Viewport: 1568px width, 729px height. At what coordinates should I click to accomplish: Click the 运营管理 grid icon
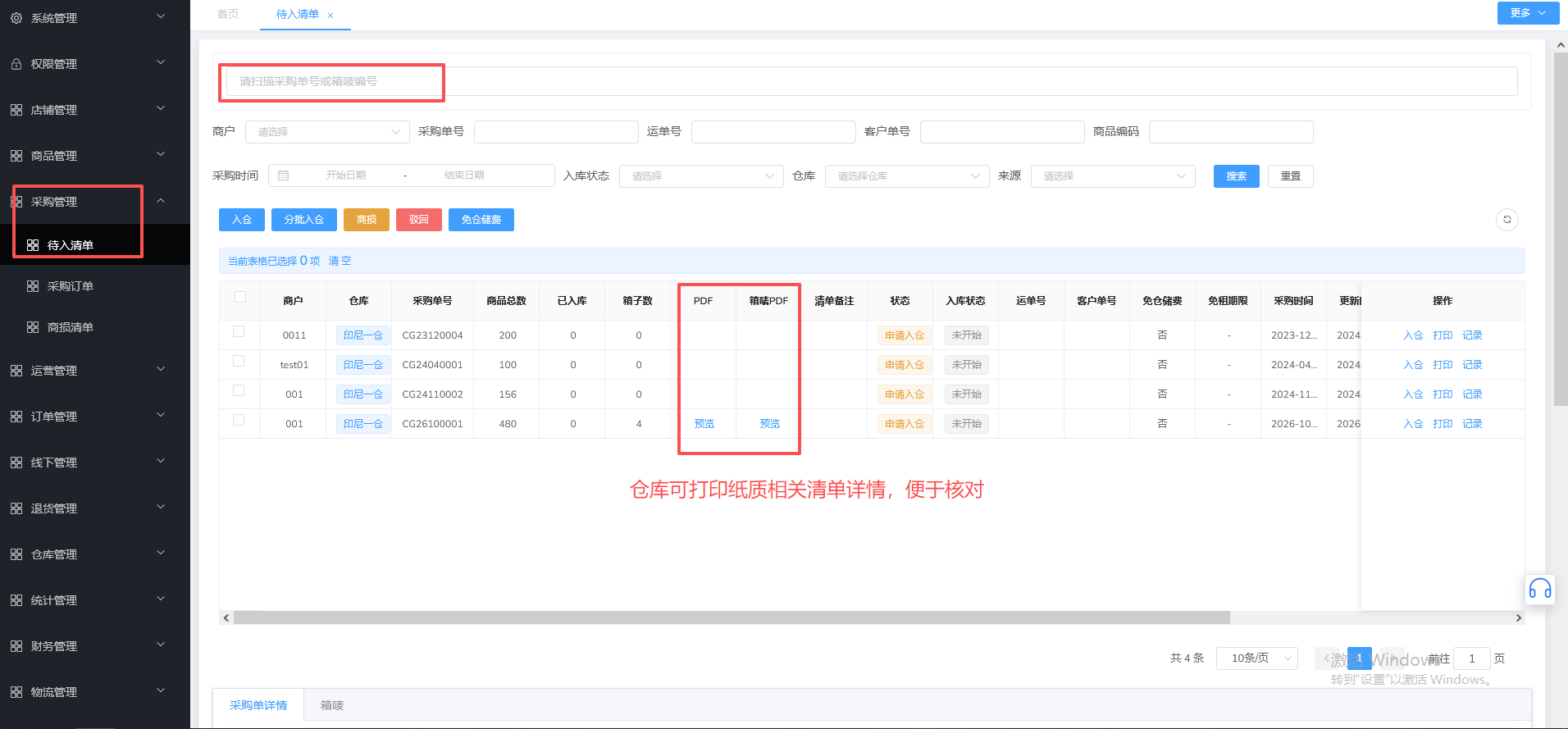coord(16,370)
